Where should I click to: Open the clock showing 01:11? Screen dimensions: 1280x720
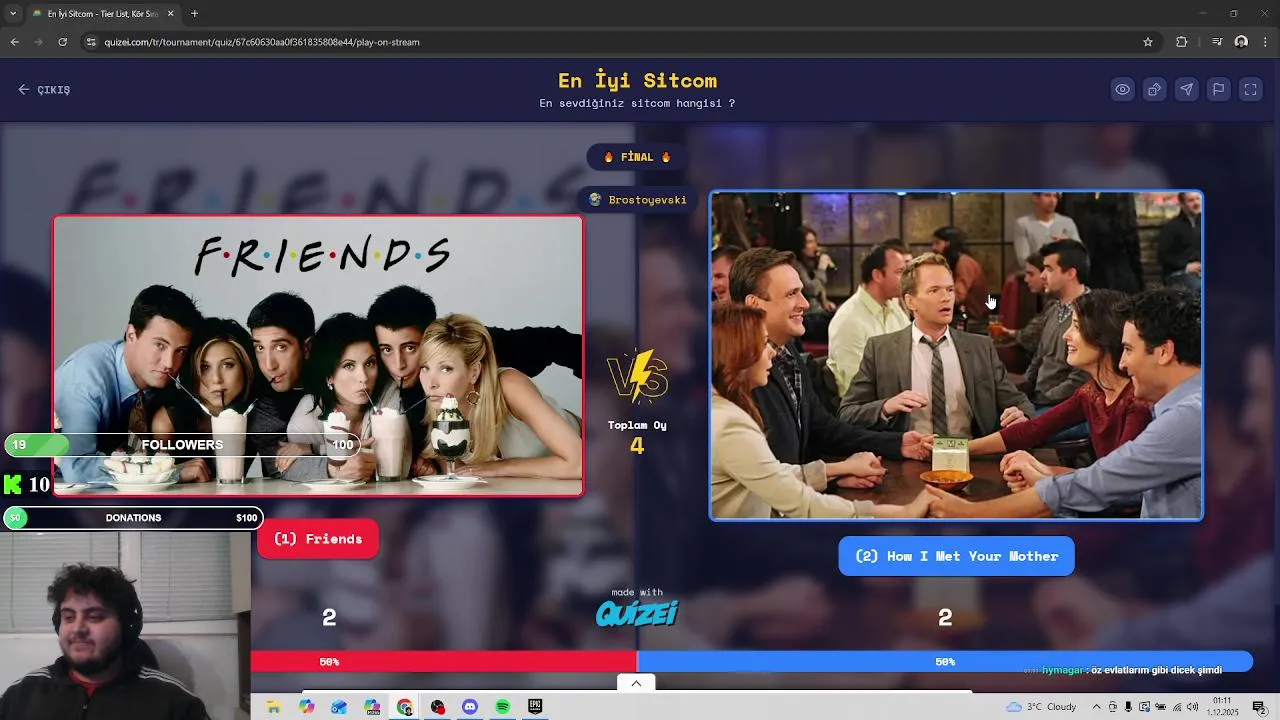coord(1223,707)
